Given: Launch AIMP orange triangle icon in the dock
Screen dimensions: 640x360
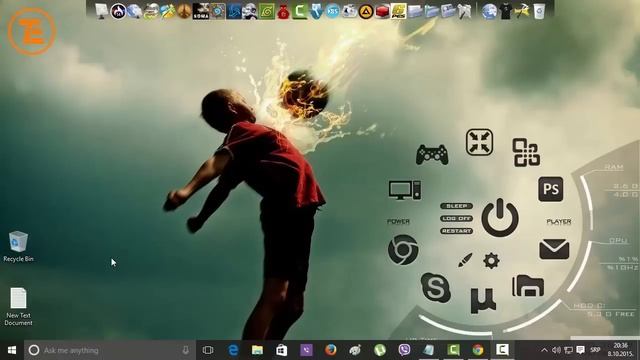Looking at the screenshot, I should coord(366,11).
